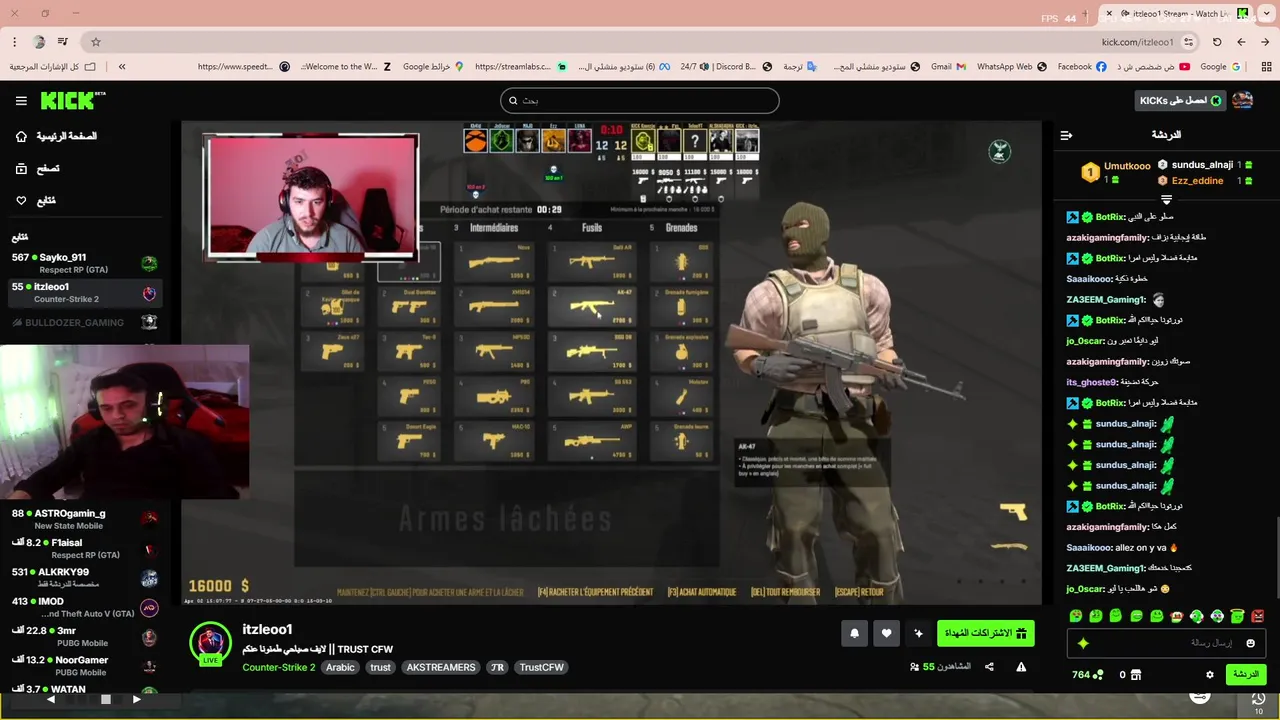1280x720 pixels.
Task: Click the KICK beta logo
Action: click(x=73, y=100)
